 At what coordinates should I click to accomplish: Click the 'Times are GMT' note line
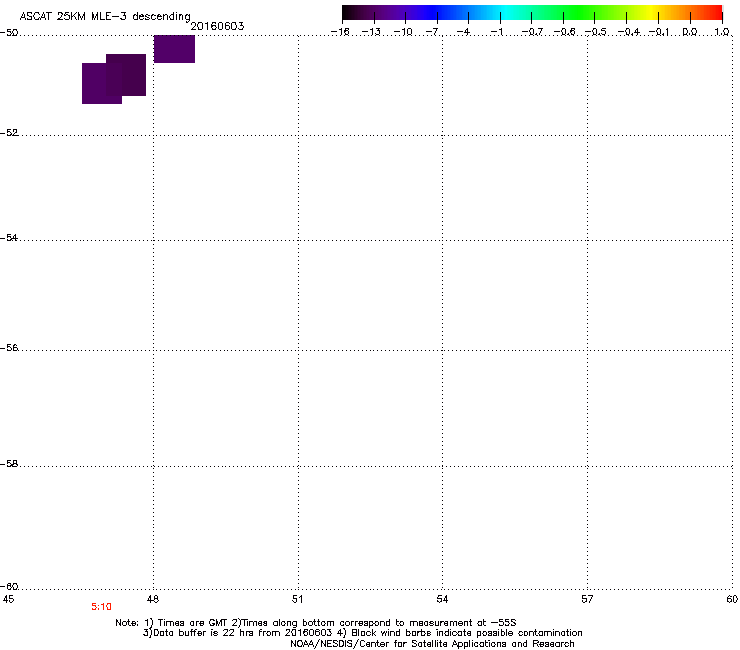316,623
